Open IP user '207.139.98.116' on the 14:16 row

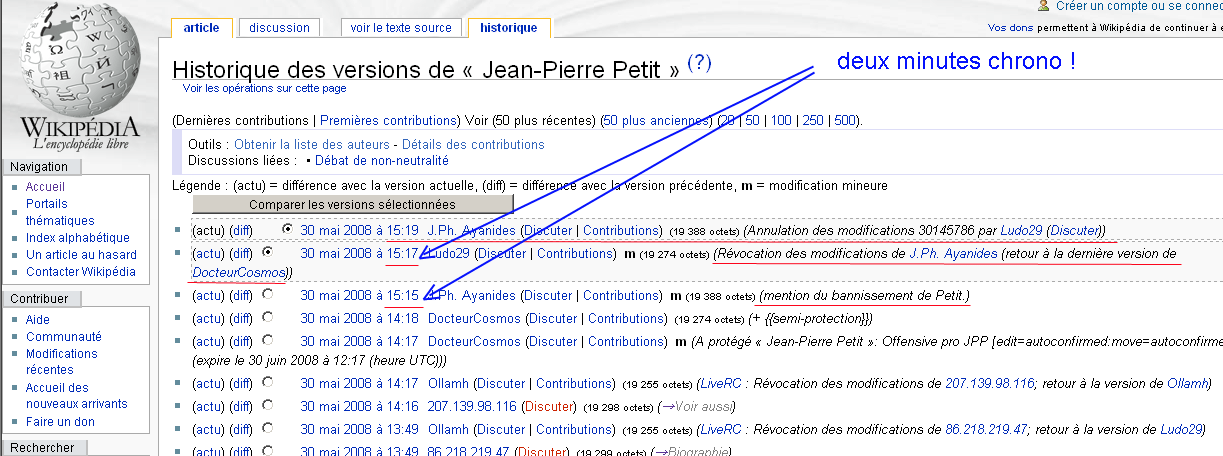tap(472, 406)
